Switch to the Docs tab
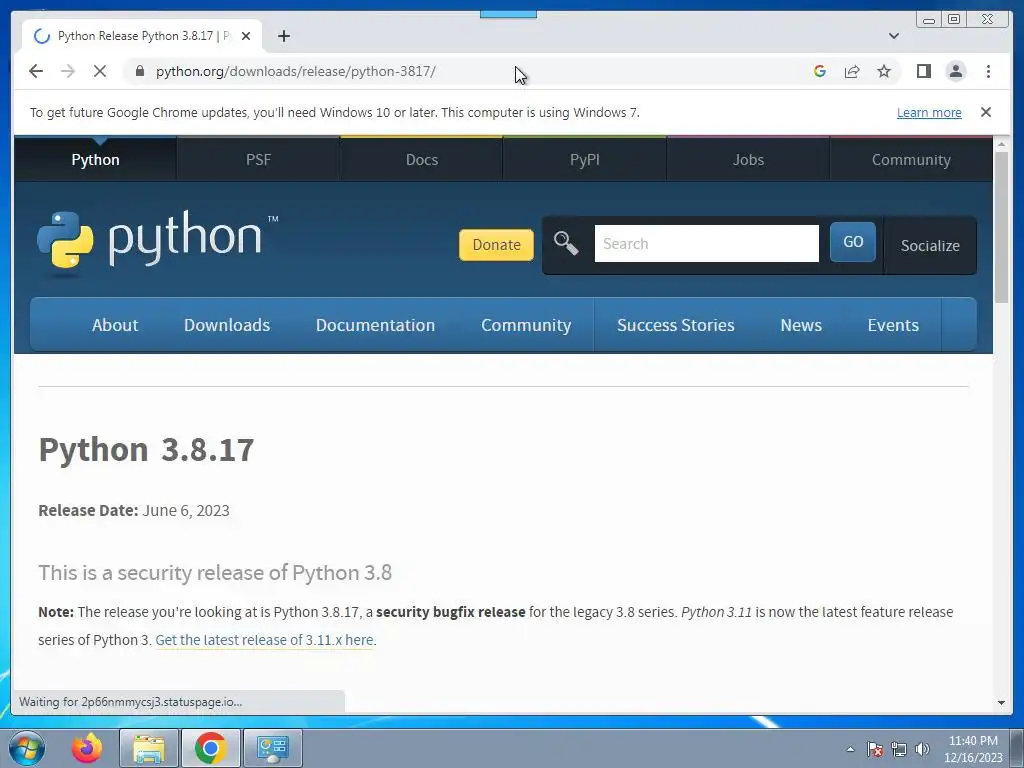 coord(421,159)
